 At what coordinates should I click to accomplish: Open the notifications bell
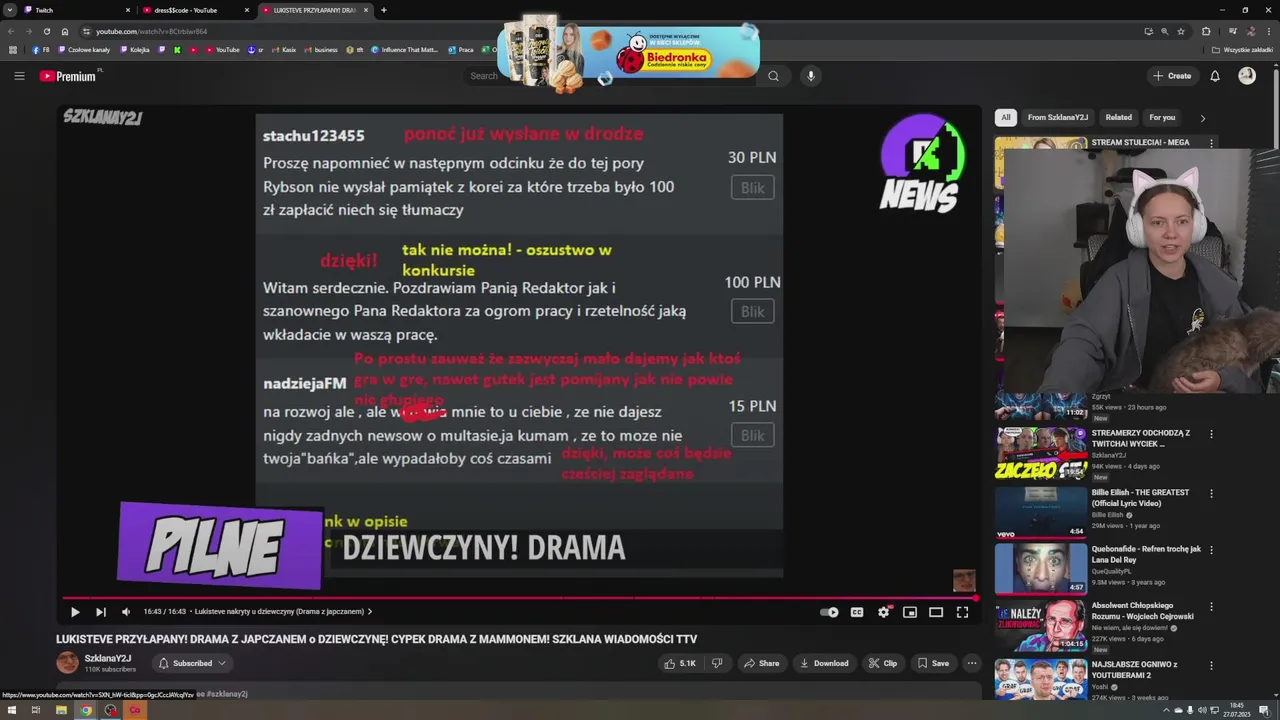tap(1215, 76)
